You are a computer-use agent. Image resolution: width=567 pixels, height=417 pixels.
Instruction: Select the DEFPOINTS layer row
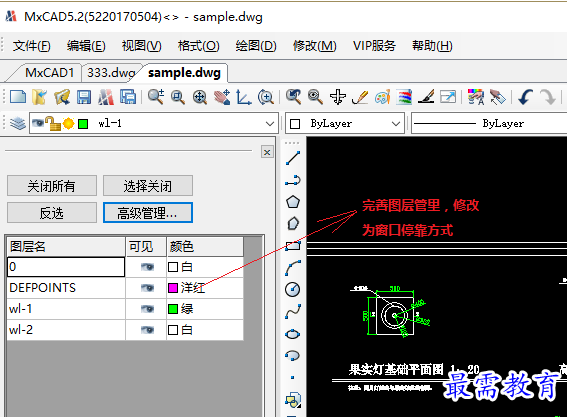click(125, 288)
